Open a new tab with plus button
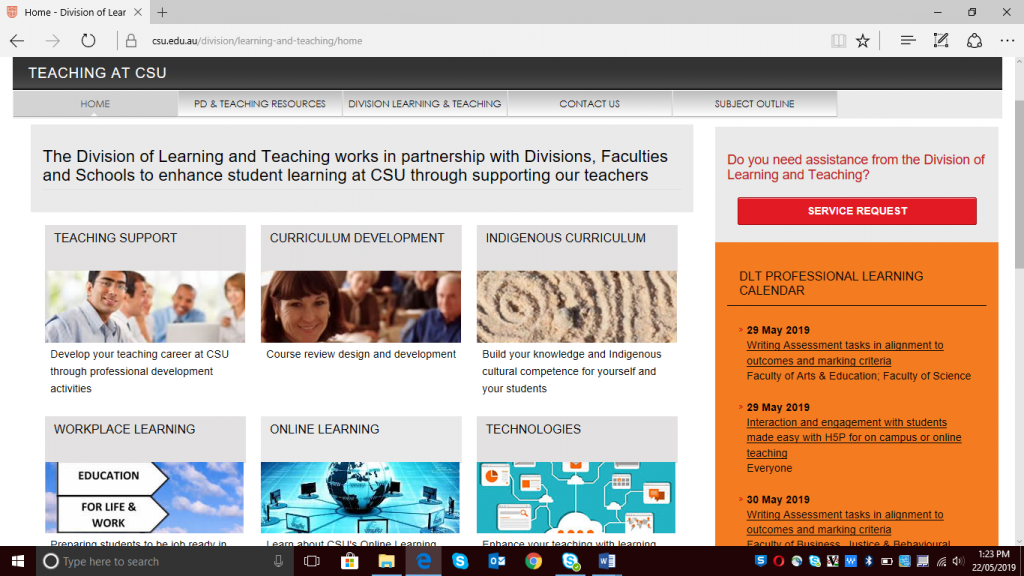Screen dimensions: 1024x576 click(162, 12)
